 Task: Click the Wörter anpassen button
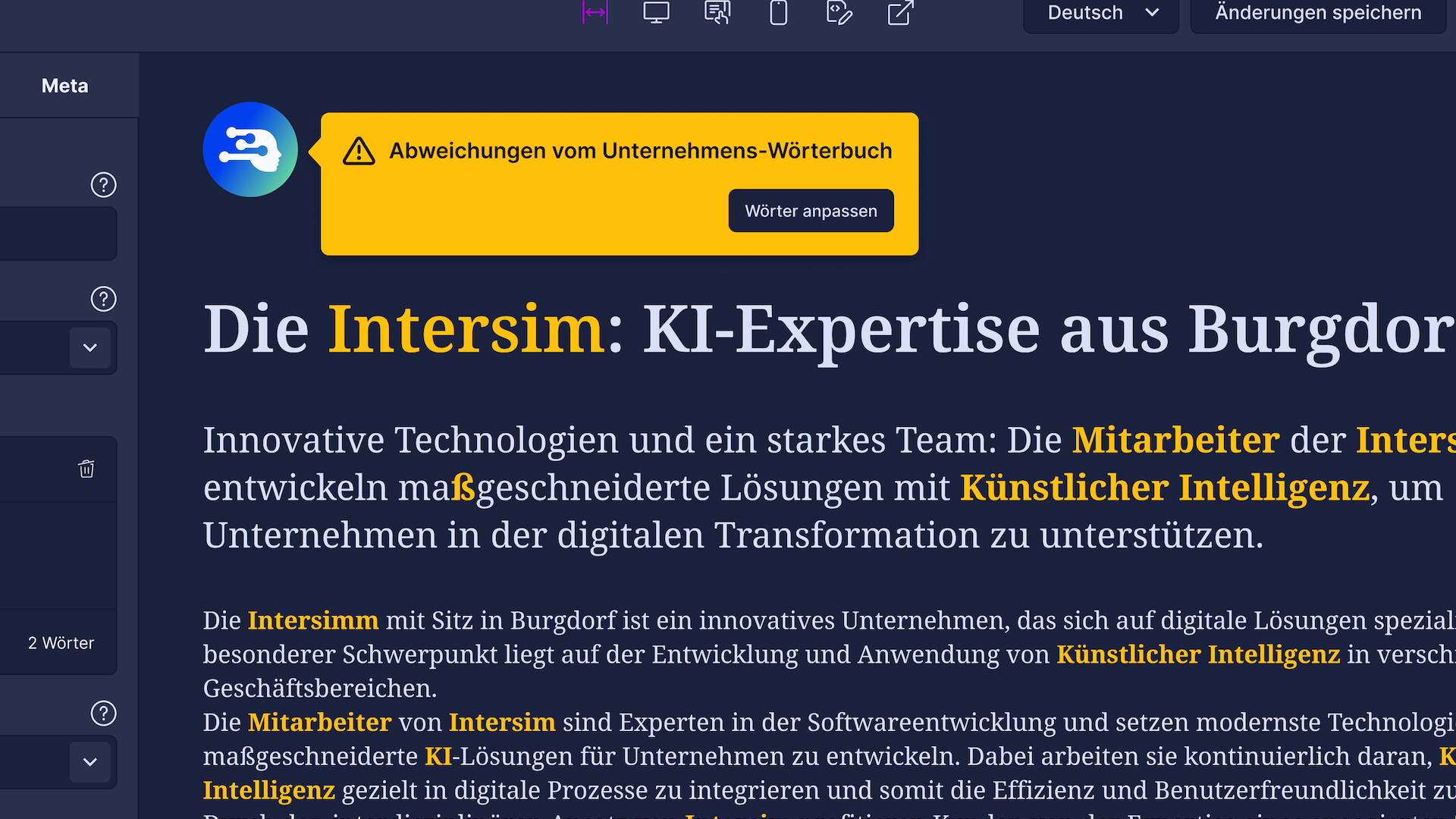[811, 211]
